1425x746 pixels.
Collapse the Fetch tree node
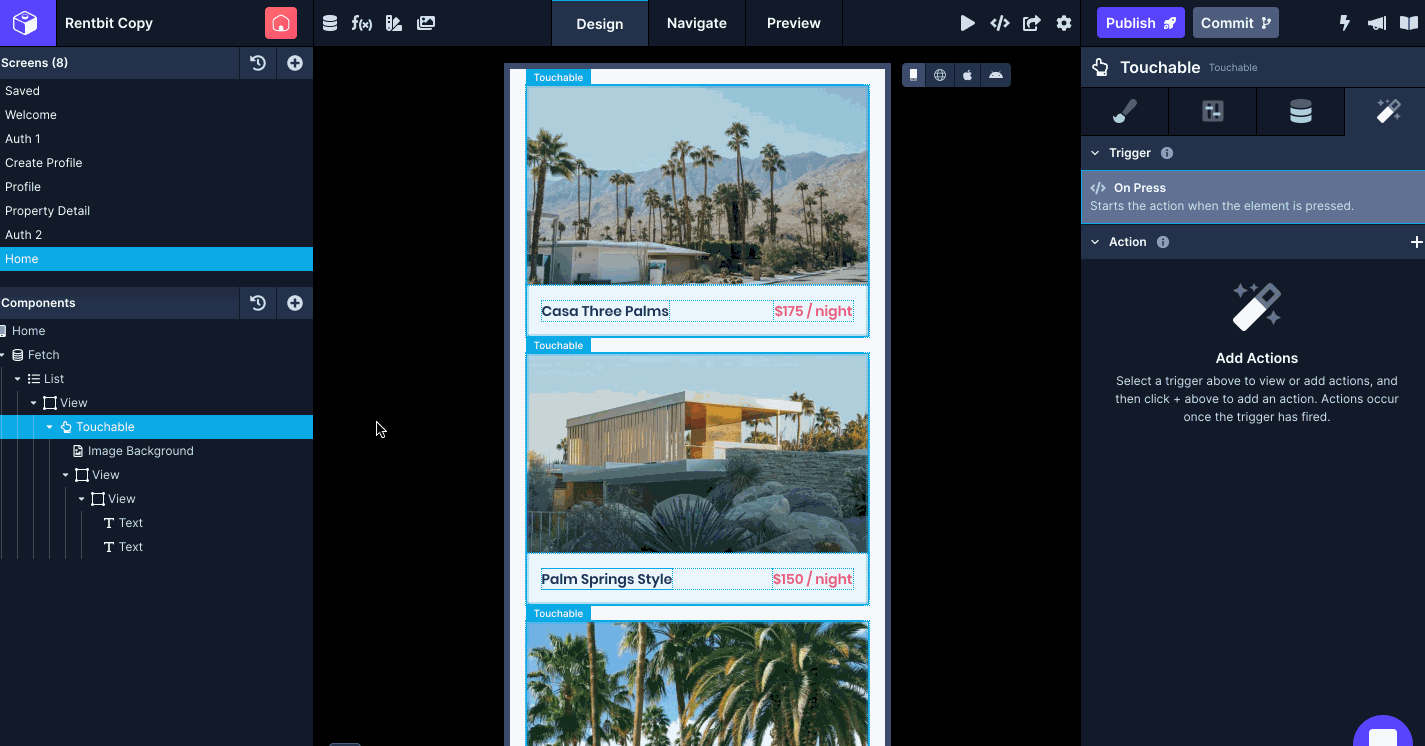[x=3, y=355]
